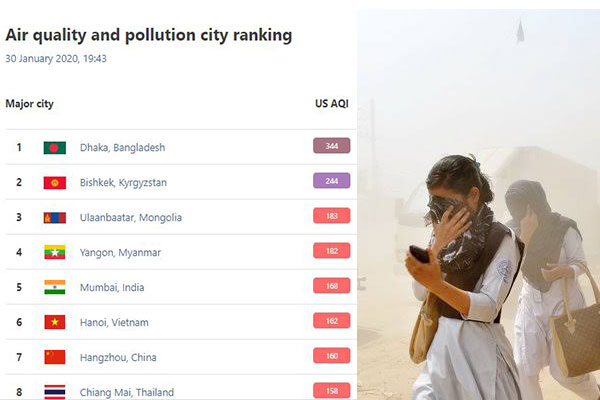Click the India flag icon
The image size is (600, 400).
[55, 287]
